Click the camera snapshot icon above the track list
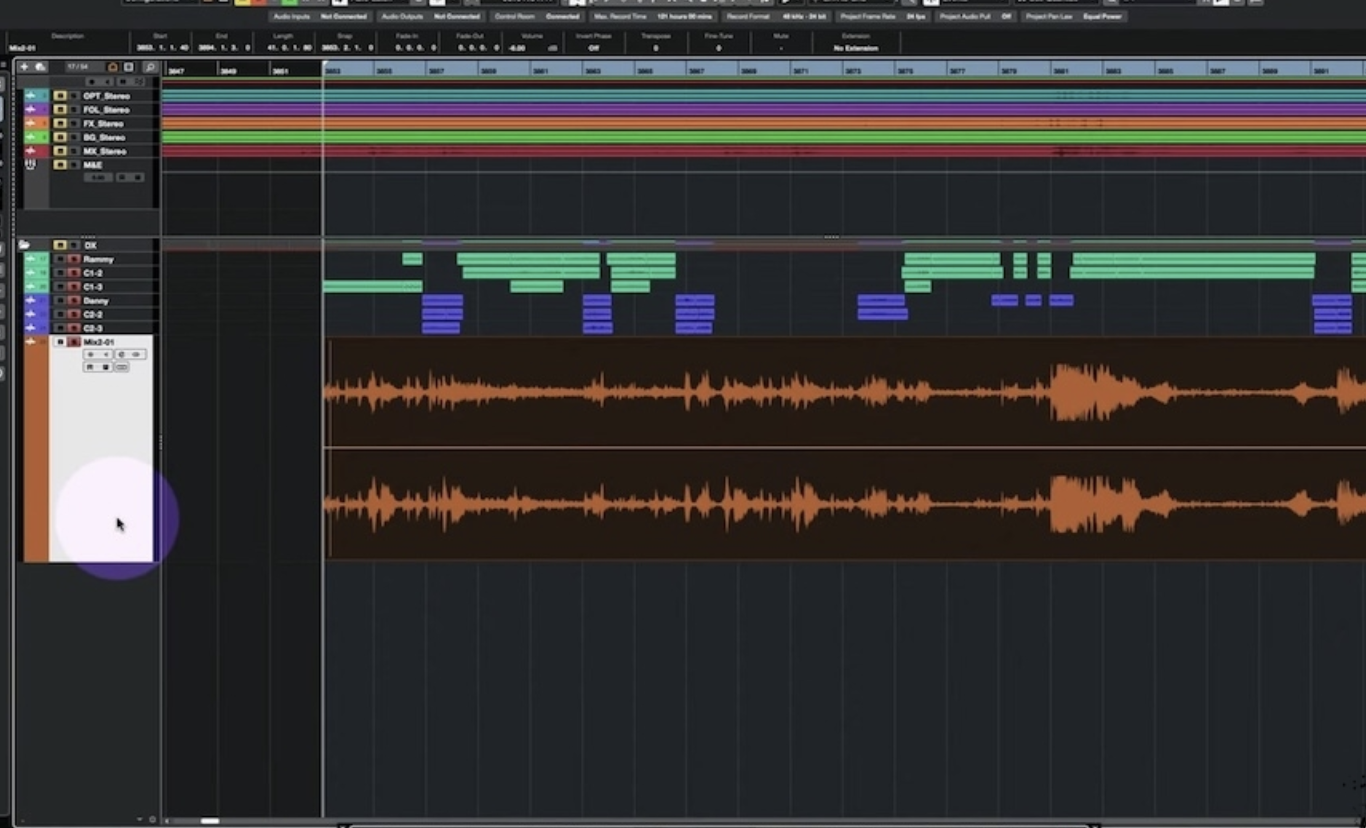This screenshot has width=1366, height=828. pos(112,66)
